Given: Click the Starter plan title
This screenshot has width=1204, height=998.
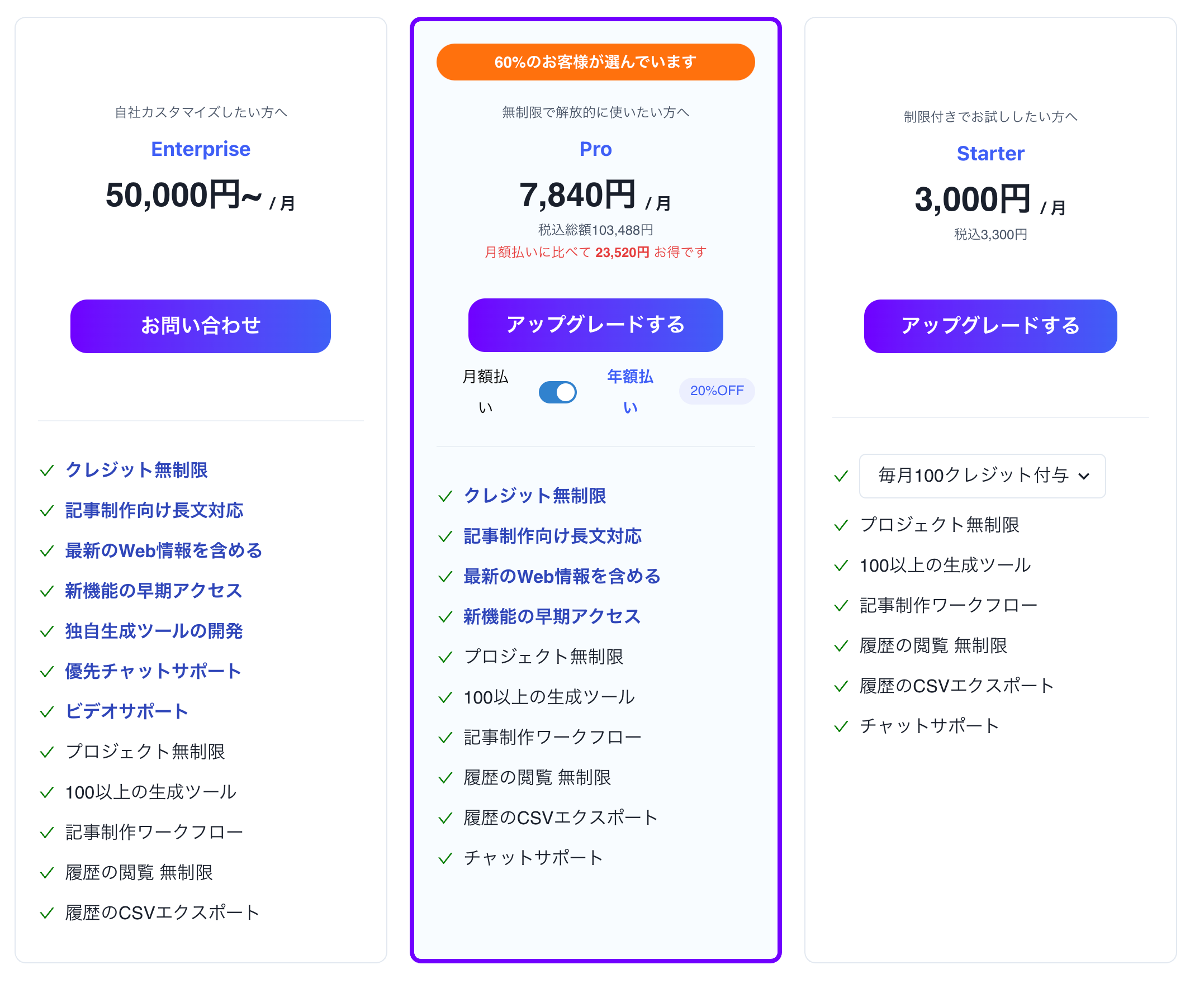Looking at the screenshot, I should [990, 154].
